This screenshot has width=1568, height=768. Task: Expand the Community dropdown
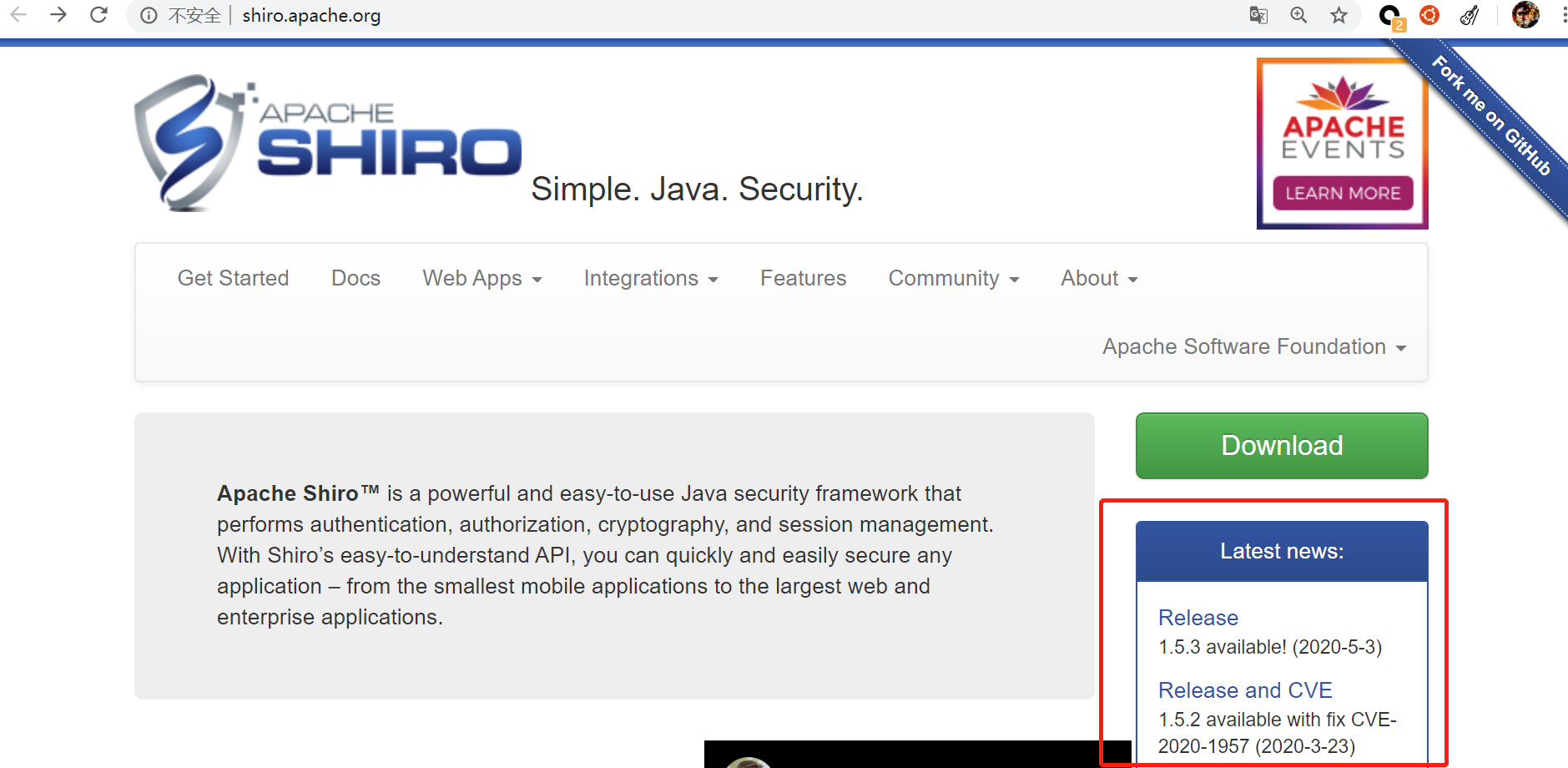click(954, 278)
